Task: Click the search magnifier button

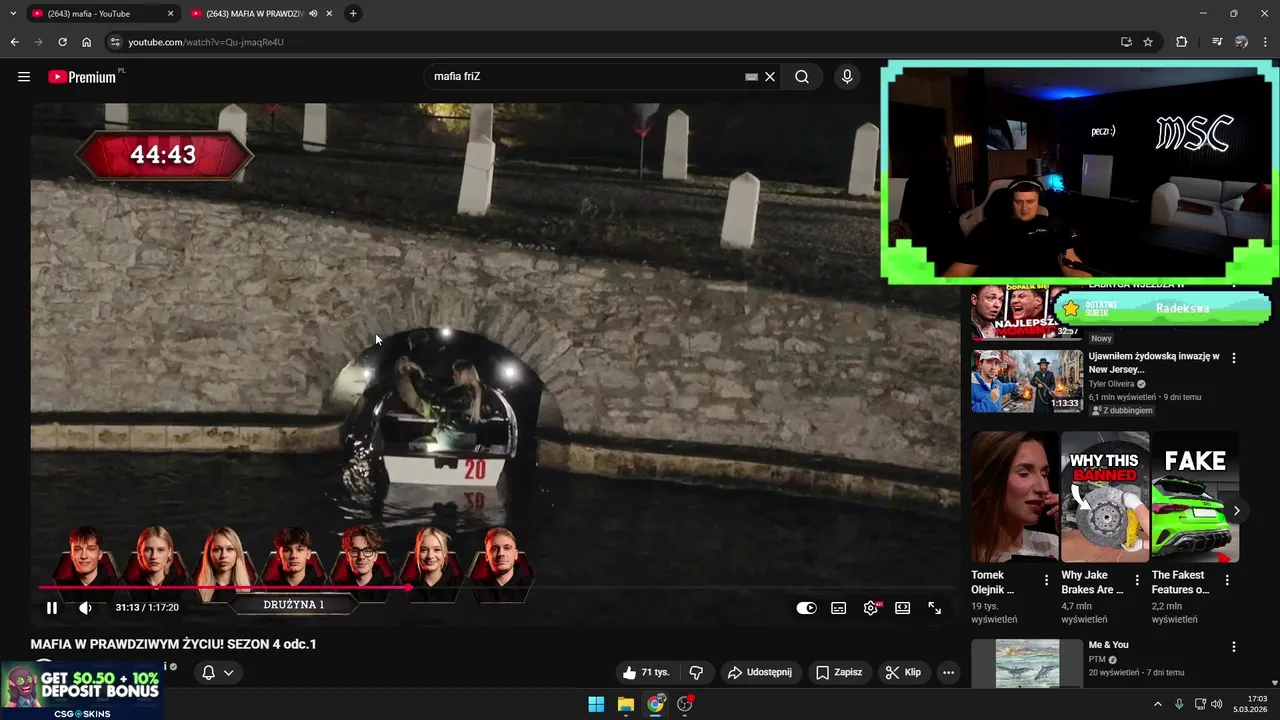Action: (x=802, y=77)
